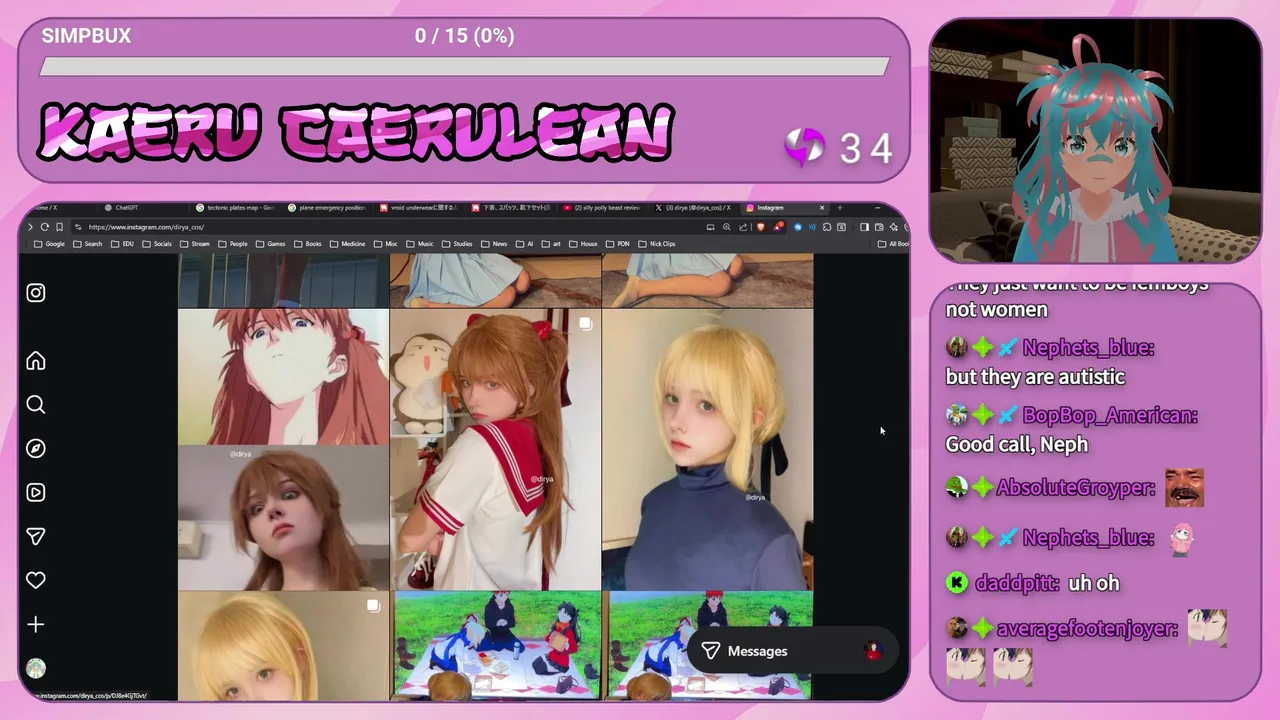Open the House bookmark folder
This screenshot has height=720, width=1280.
(x=583, y=243)
